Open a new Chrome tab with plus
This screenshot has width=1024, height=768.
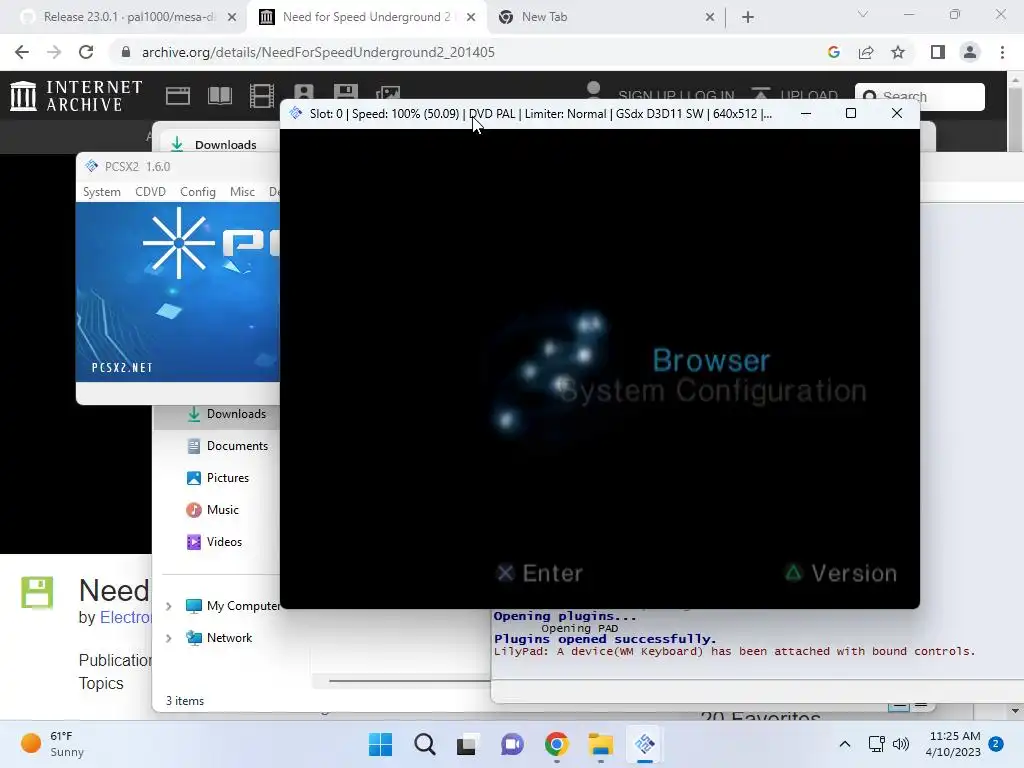[x=748, y=18]
